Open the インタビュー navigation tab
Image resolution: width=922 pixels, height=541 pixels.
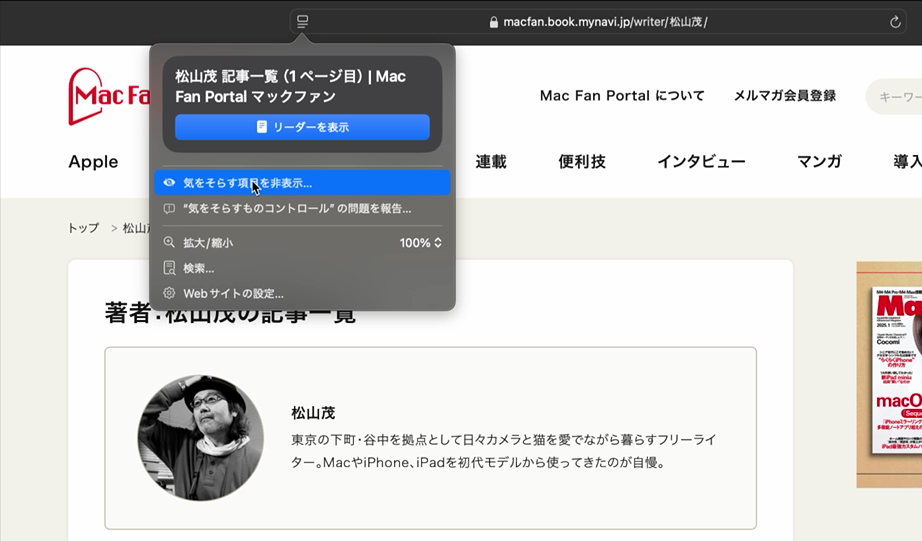point(701,162)
